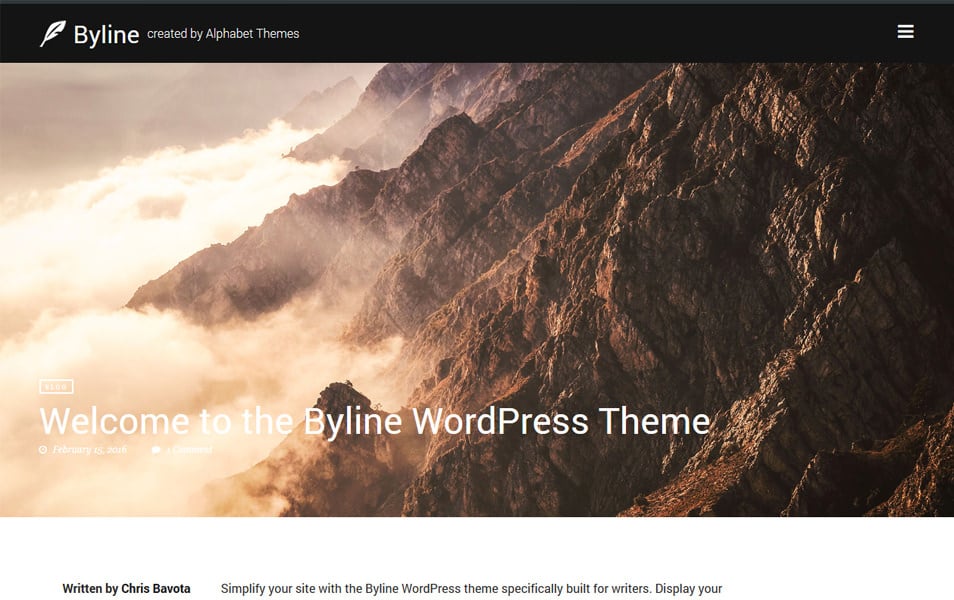Viewport: 954px width, 600px height.
Task: Click the small BLOG category tag
Action: [57, 386]
